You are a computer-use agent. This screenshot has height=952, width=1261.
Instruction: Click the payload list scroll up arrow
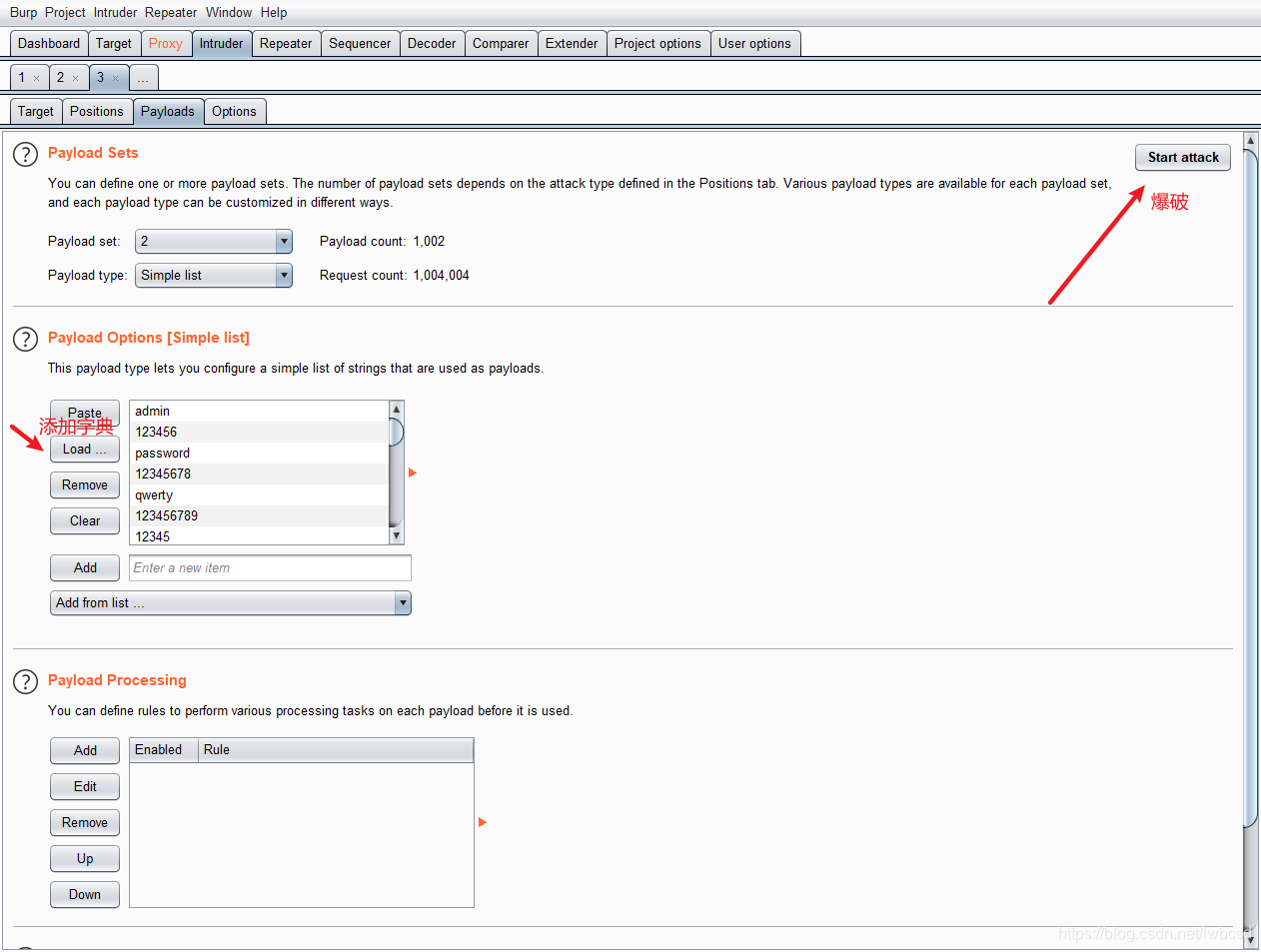(x=396, y=409)
